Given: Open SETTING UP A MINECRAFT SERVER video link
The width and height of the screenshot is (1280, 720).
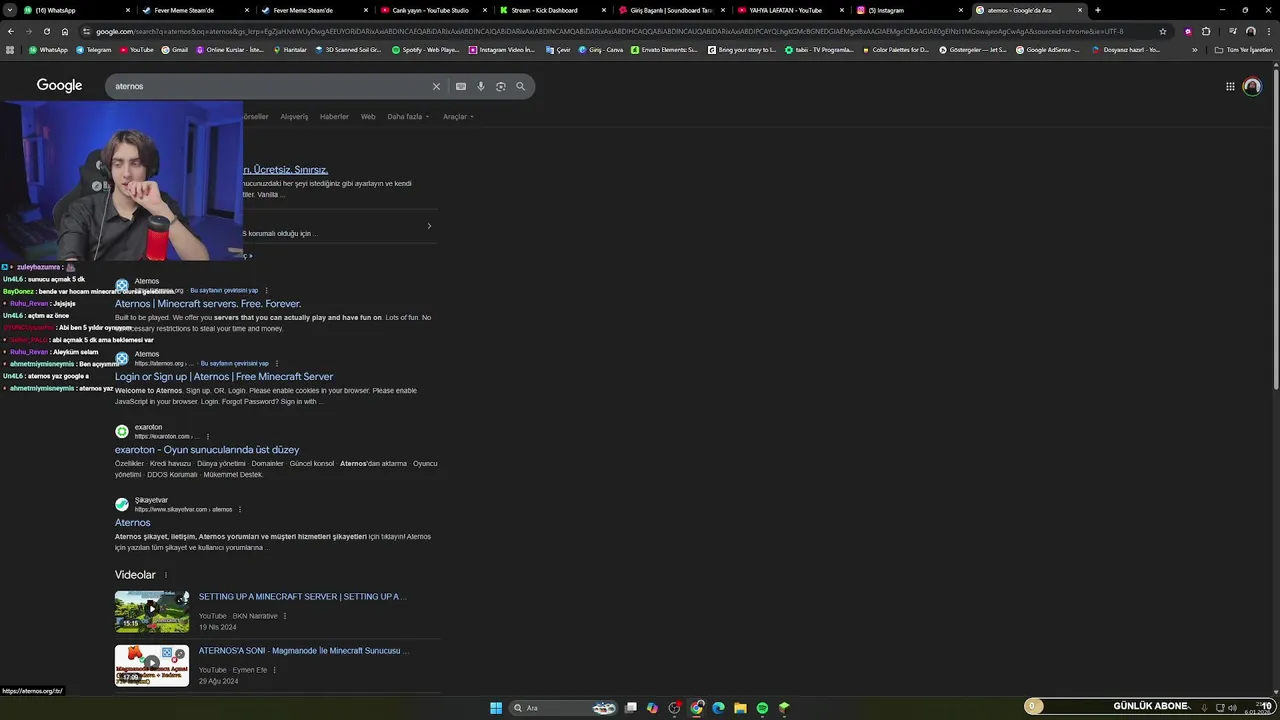Looking at the screenshot, I should point(302,597).
